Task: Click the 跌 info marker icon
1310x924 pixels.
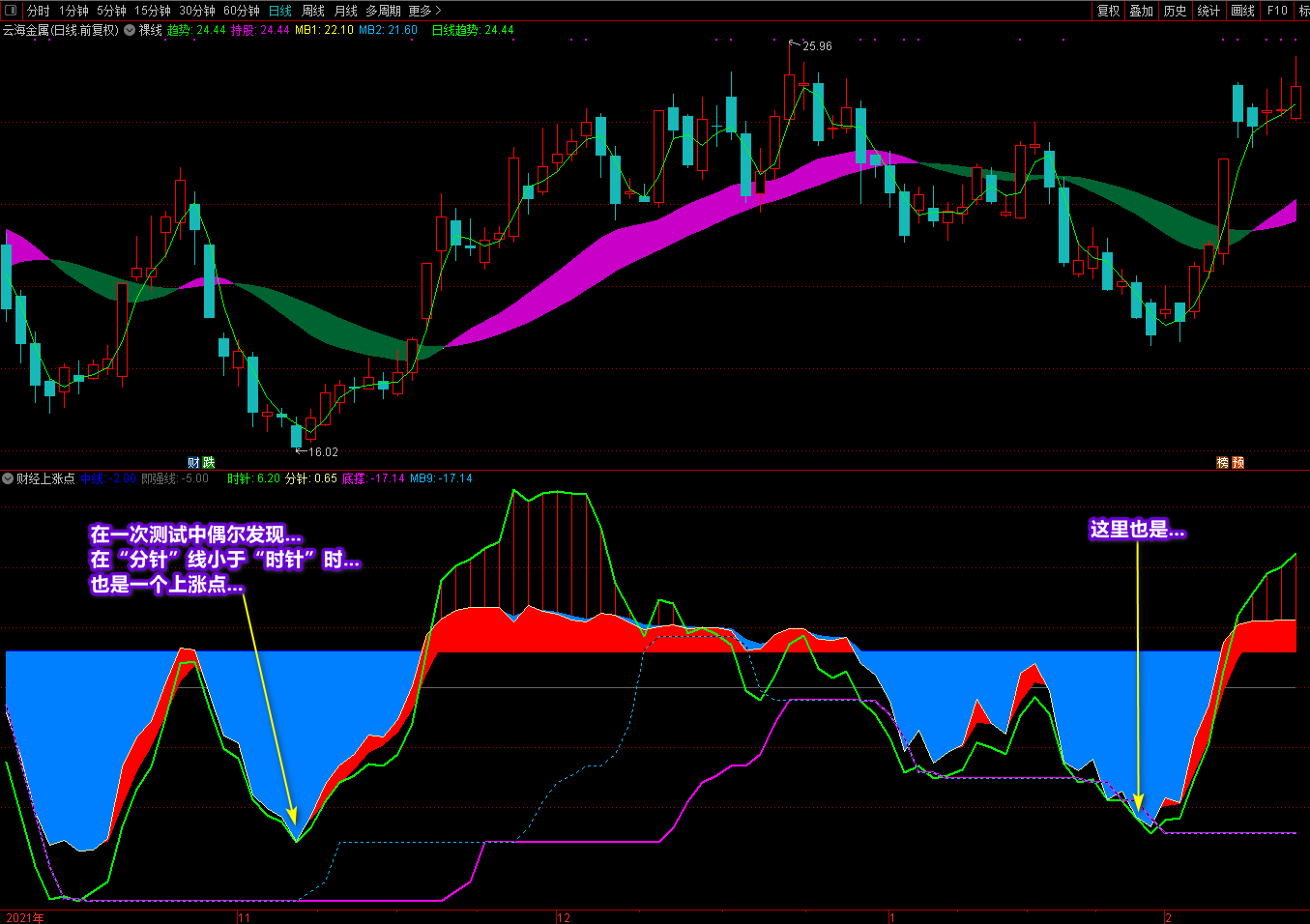Action: click(x=209, y=463)
